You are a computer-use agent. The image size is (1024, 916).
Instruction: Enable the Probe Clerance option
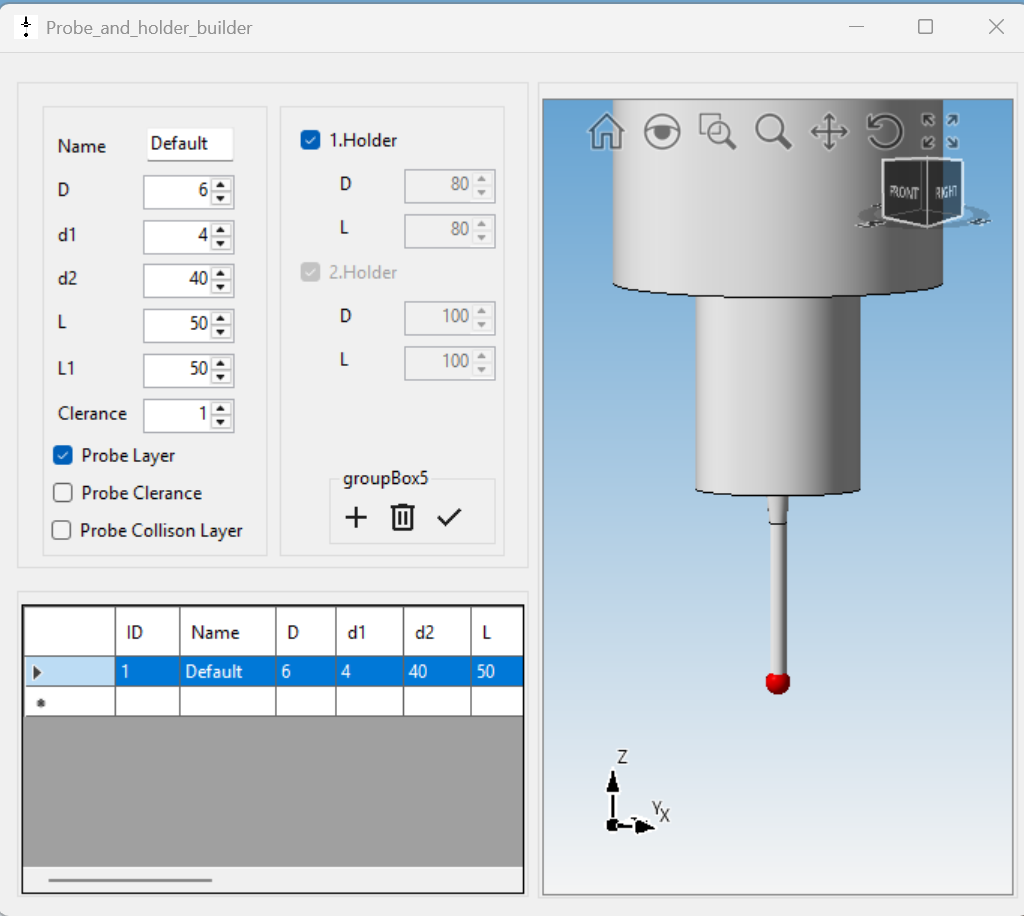pyautogui.click(x=62, y=493)
